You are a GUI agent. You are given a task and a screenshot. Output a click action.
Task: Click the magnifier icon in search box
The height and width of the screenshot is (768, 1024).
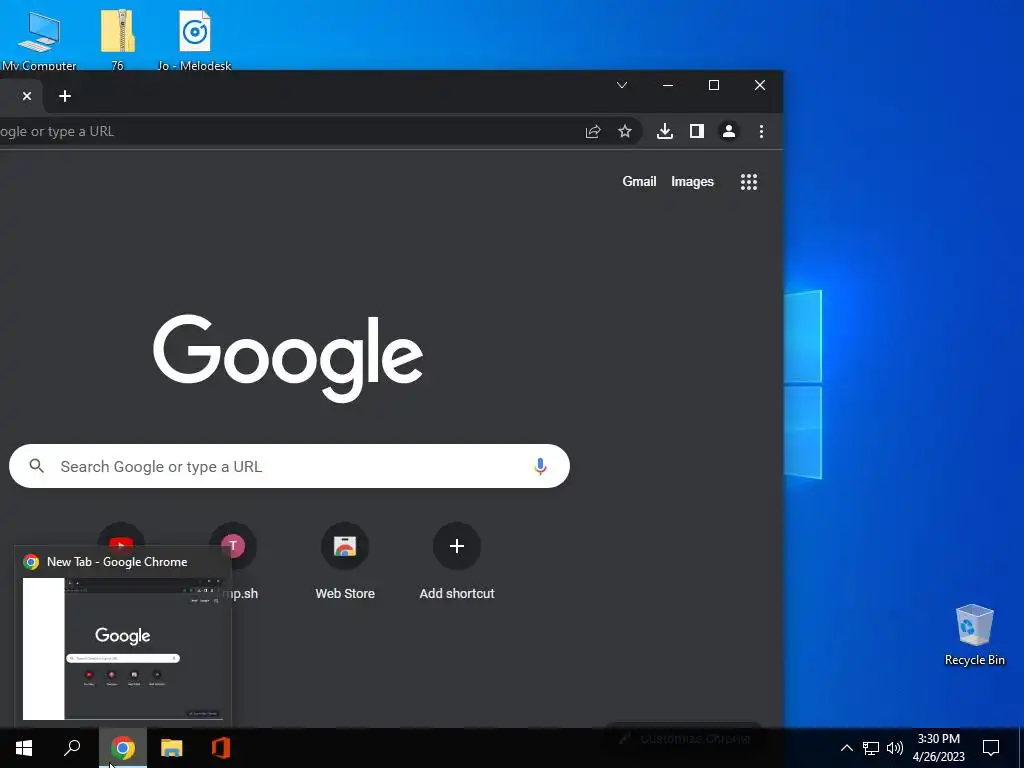coord(37,466)
